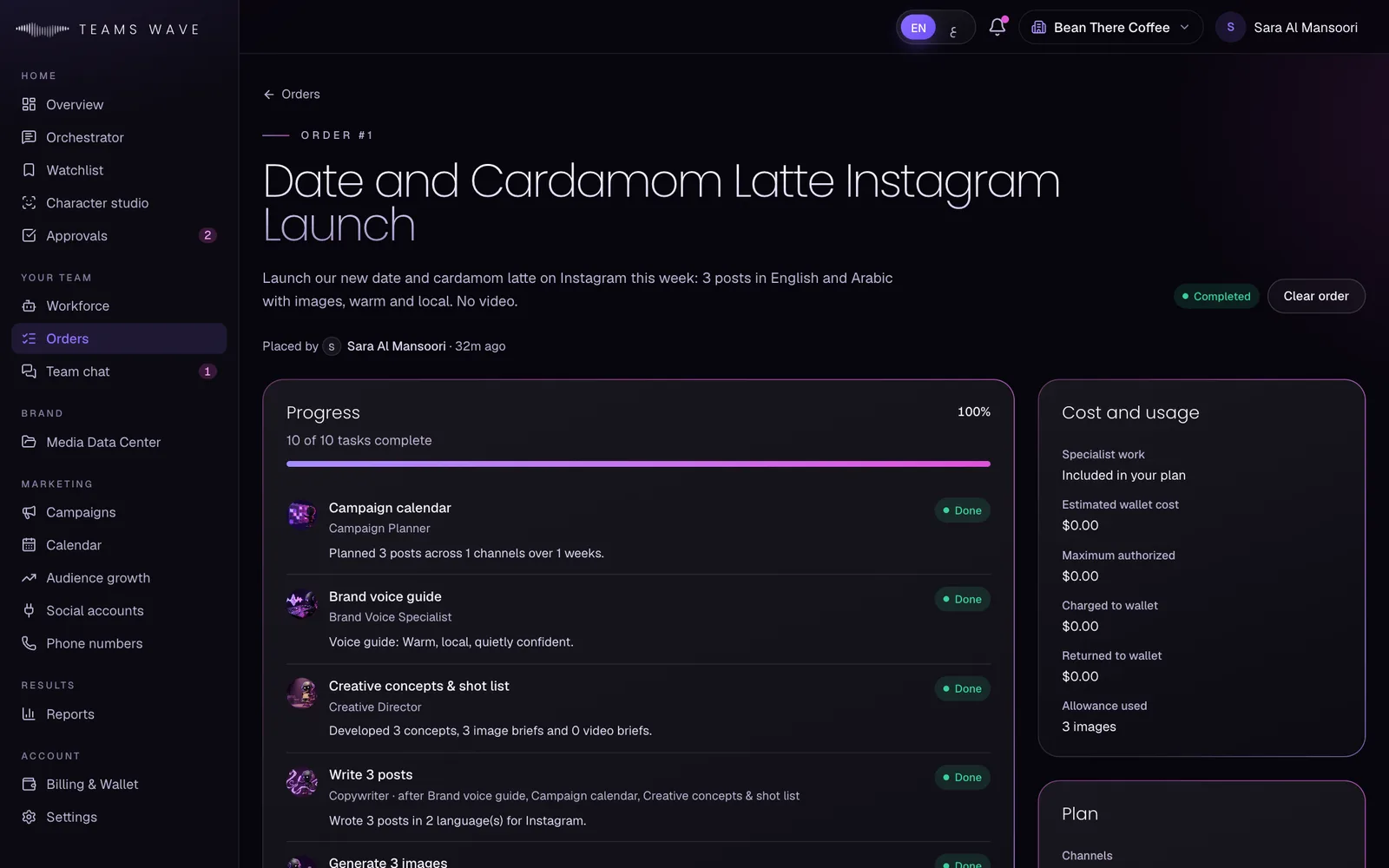Click the Team chat count badge 1
This screenshot has width=1389, height=868.
tap(207, 372)
